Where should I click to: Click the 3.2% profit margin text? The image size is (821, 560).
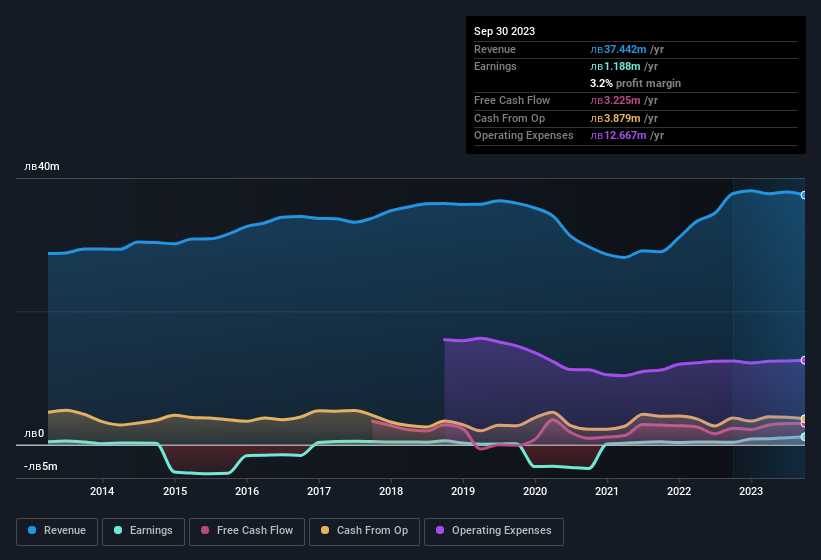tap(635, 83)
